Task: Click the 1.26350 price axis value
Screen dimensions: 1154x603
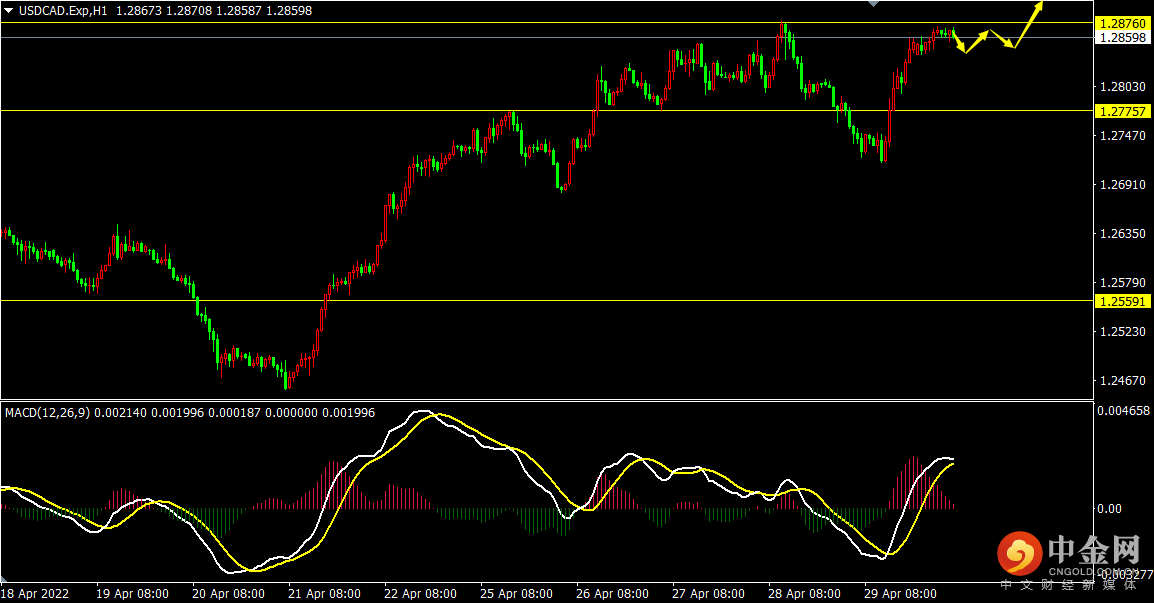Action: [x=1122, y=233]
